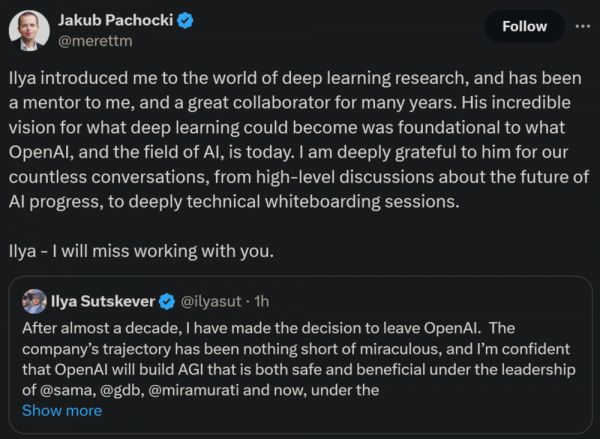Click Ilya Sutskever's small avatar in quote
This screenshot has width=600, height=439.
point(35,298)
